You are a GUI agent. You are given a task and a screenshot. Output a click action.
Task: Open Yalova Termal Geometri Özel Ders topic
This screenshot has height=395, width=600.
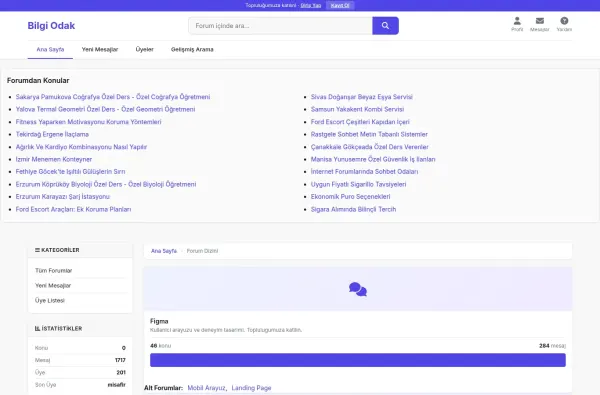(105, 109)
